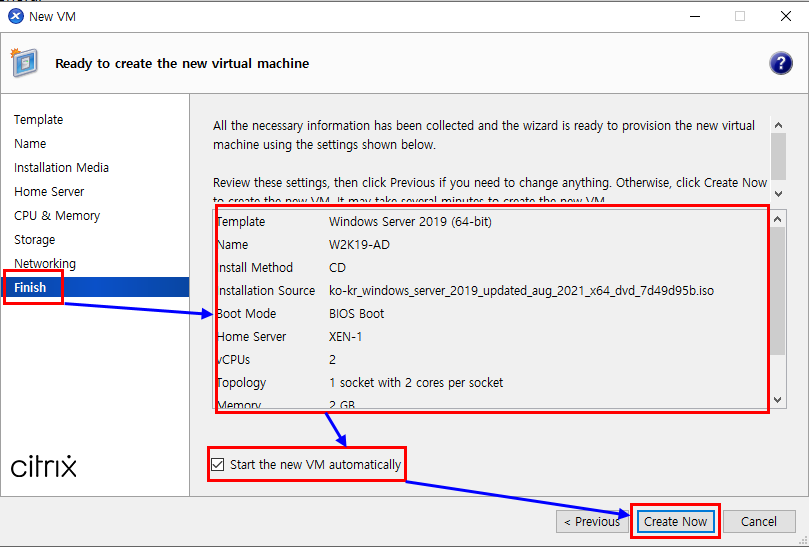Open the Networking step
This screenshot has height=547, width=809.
[x=45, y=264]
